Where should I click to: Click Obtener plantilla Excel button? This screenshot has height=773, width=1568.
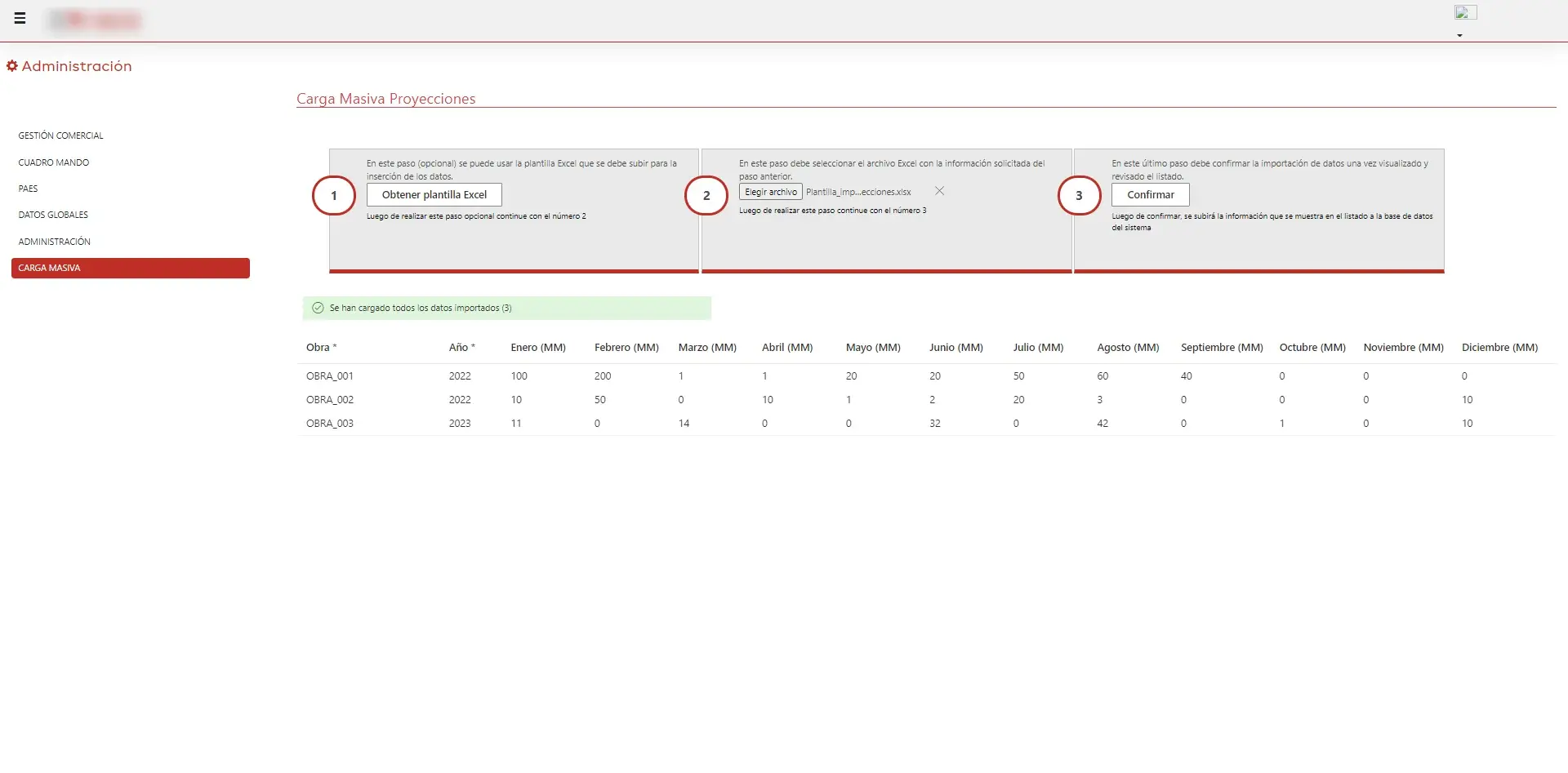tap(434, 194)
